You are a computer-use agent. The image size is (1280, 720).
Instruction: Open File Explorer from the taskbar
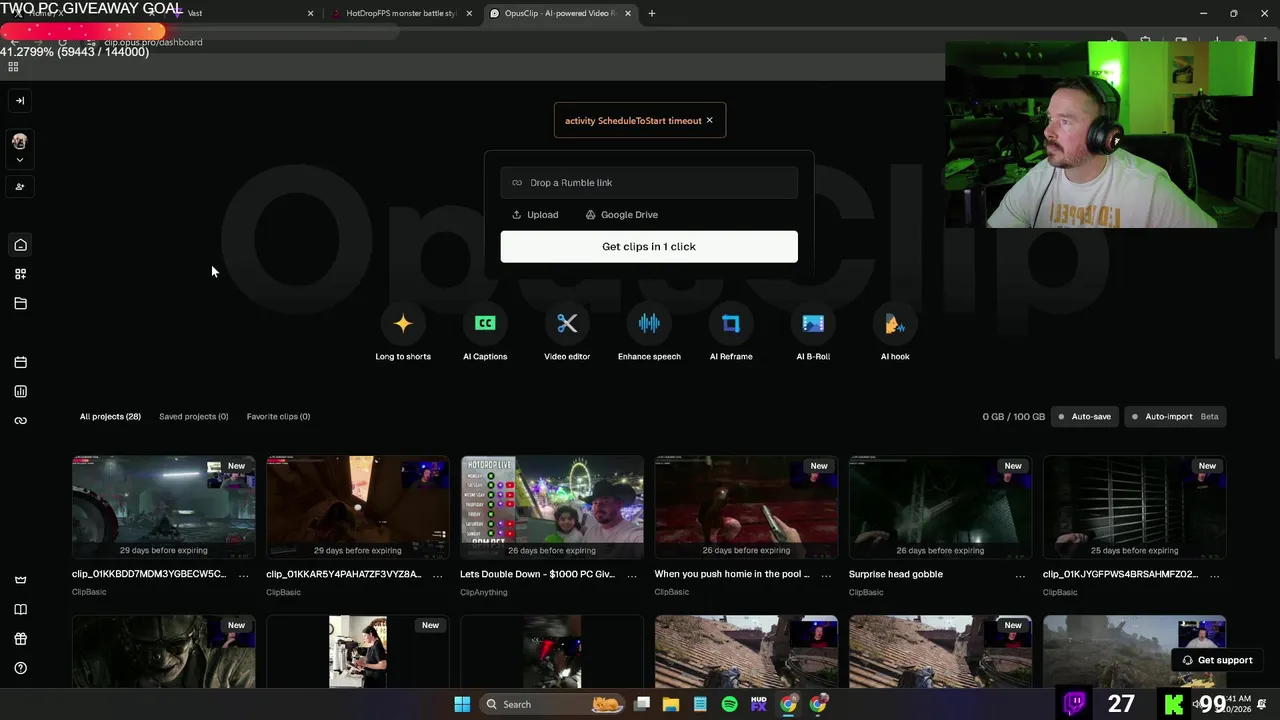tap(671, 704)
